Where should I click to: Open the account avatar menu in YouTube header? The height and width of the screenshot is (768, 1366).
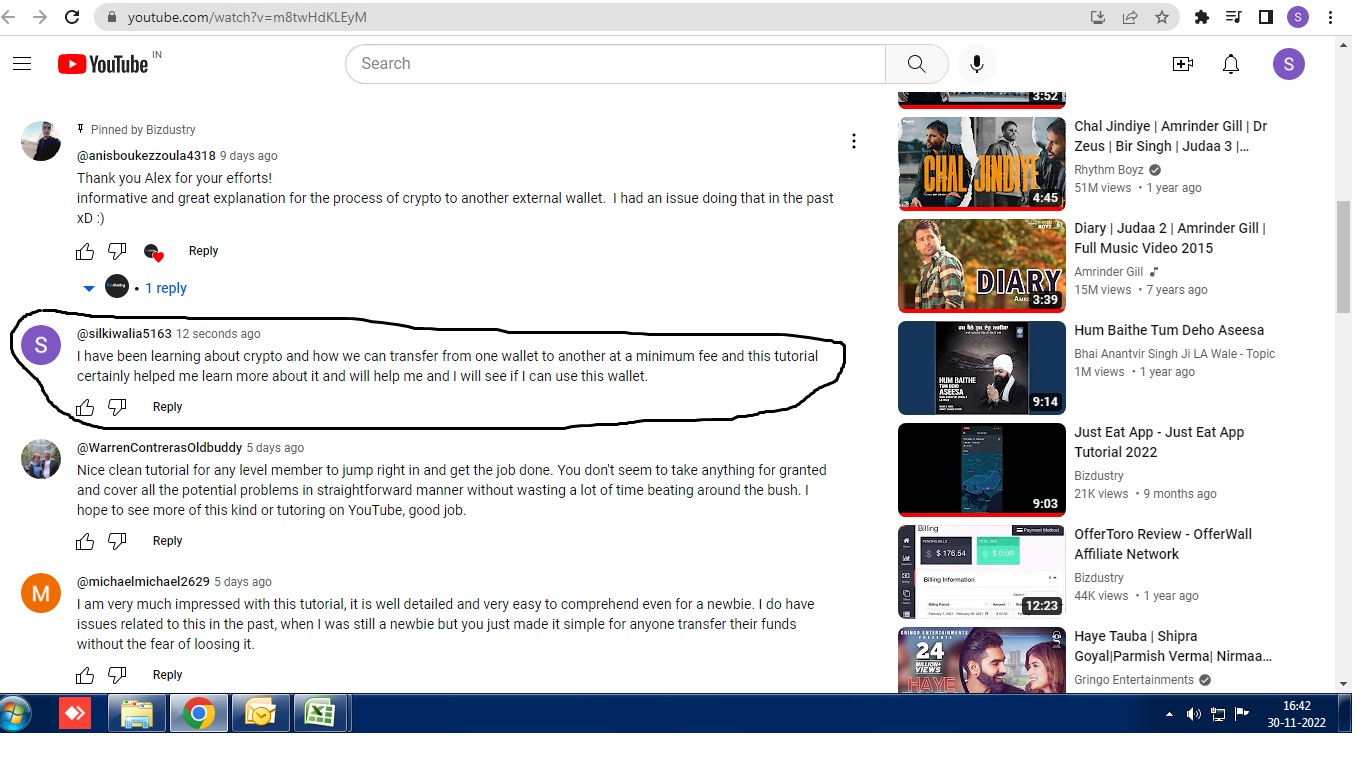1289,64
